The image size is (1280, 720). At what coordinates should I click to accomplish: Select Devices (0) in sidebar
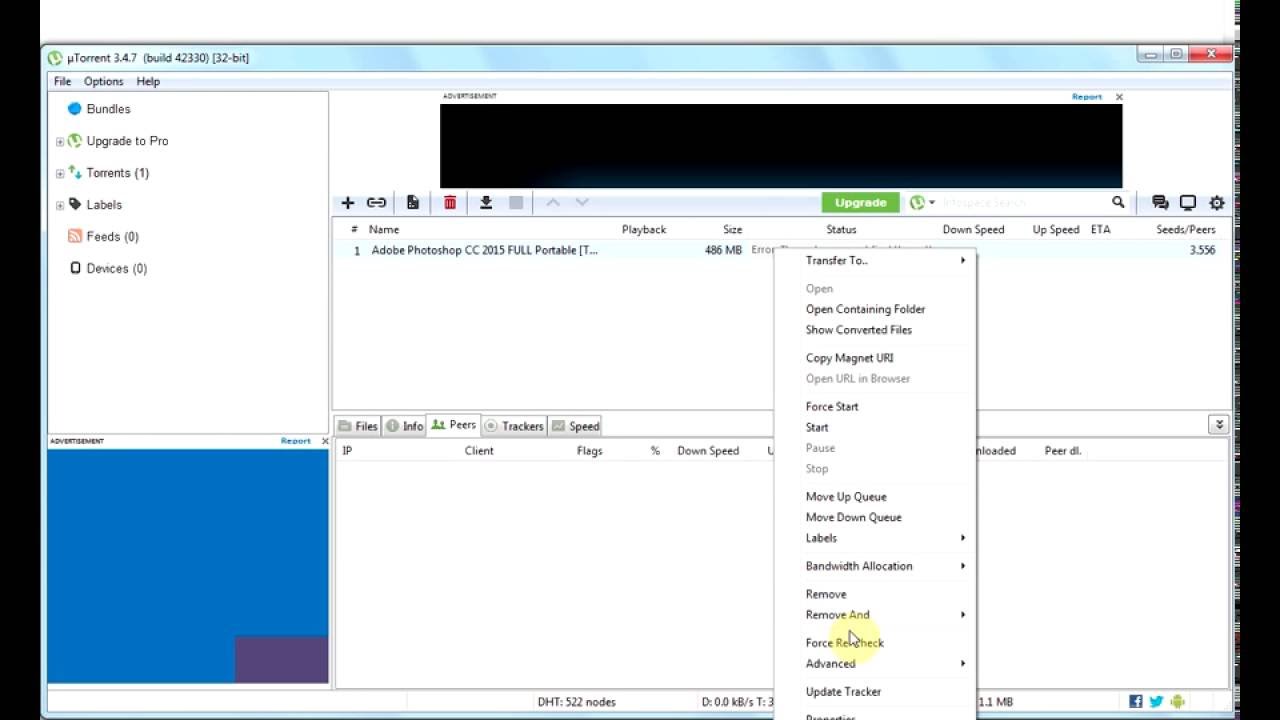(116, 269)
